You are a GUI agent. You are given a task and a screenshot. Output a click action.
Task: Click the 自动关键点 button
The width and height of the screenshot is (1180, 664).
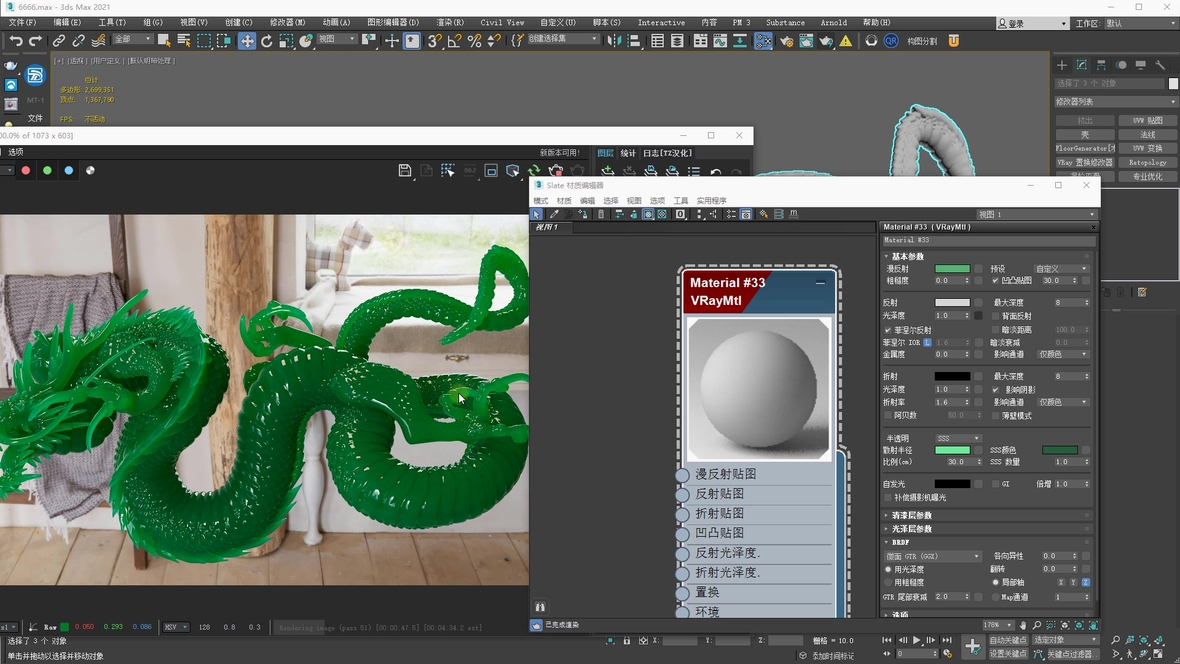(1007, 640)
